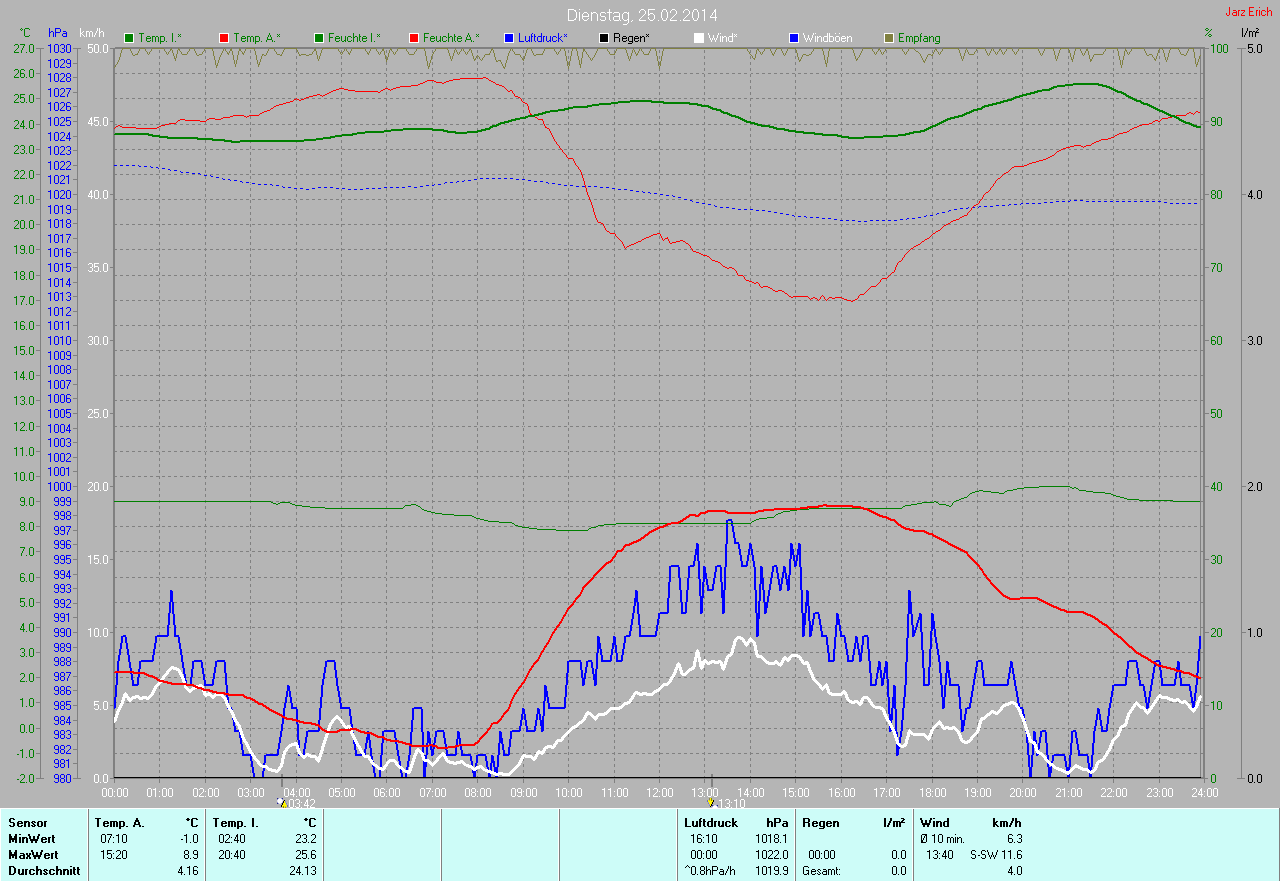Viewport: 1280px width, 881px height.
Task: Click the green Temp. I. legend square
Action: (129, 38)
